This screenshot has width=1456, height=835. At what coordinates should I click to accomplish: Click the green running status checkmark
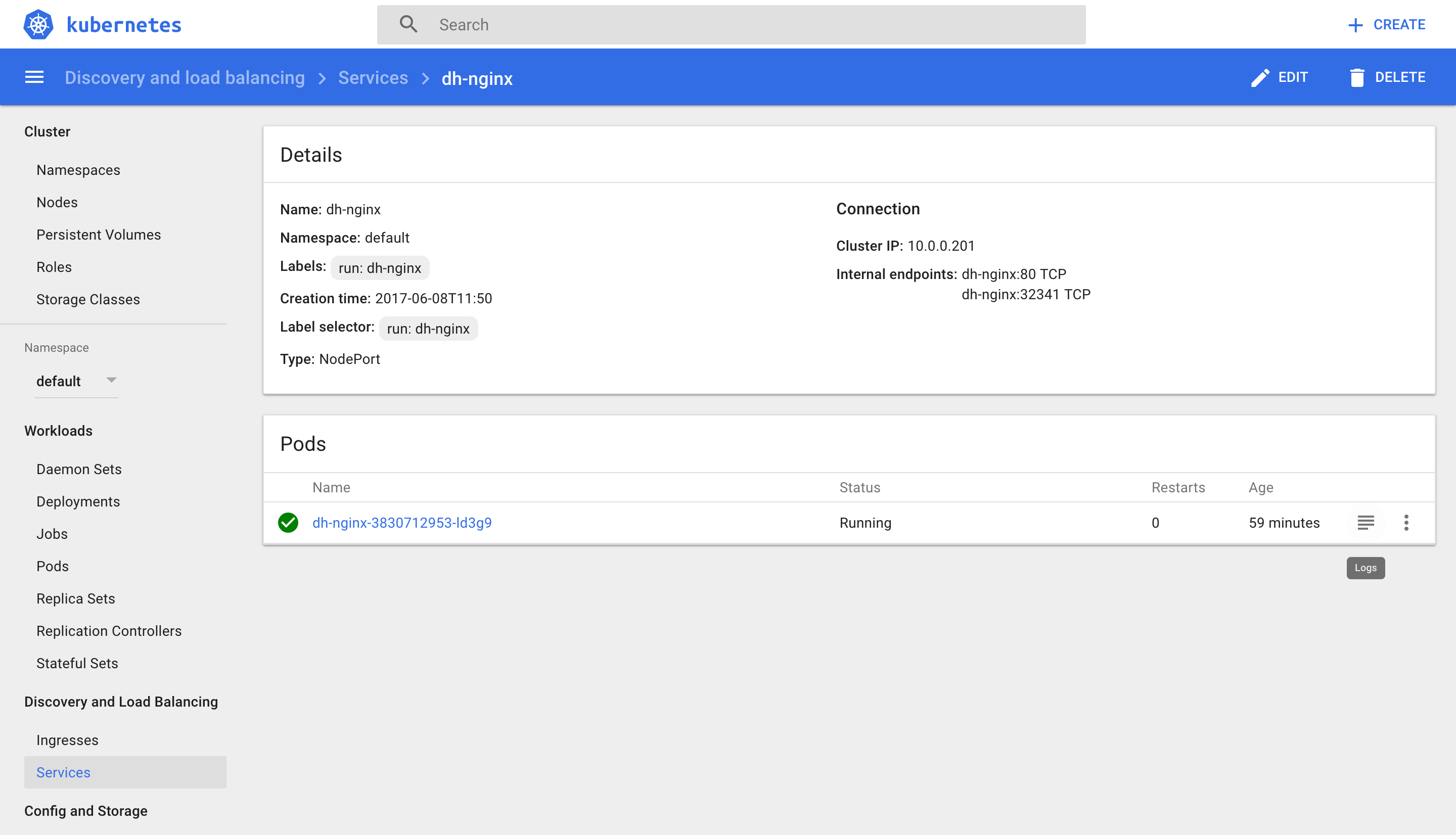[288, 523]
